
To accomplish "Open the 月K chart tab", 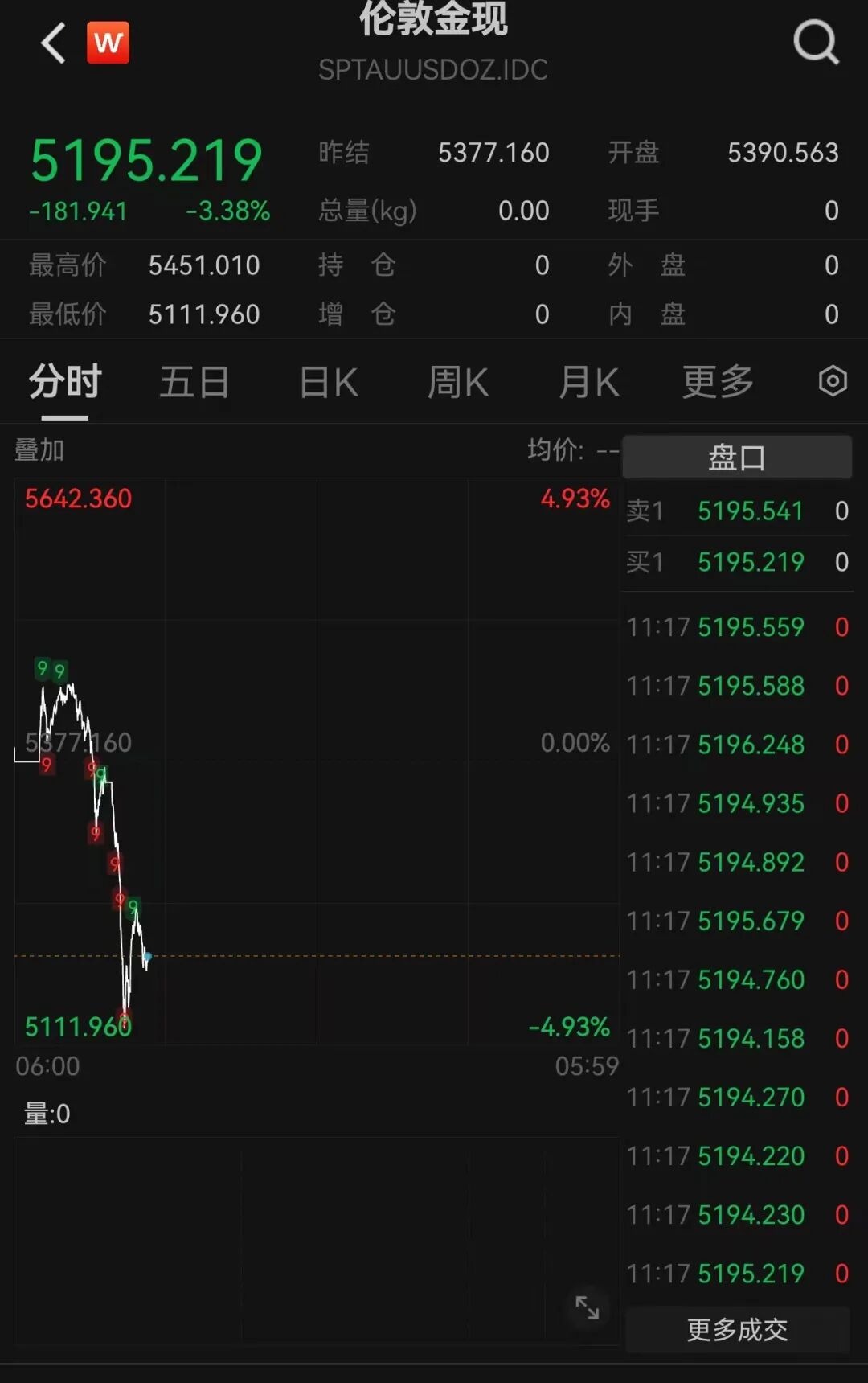I will tap(589, 381).
